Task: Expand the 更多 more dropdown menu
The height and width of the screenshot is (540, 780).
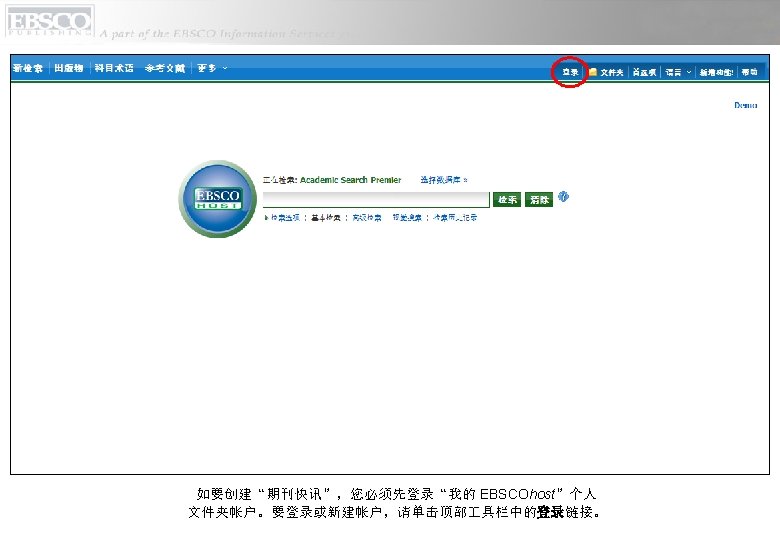Action: [x=212, y=68]
